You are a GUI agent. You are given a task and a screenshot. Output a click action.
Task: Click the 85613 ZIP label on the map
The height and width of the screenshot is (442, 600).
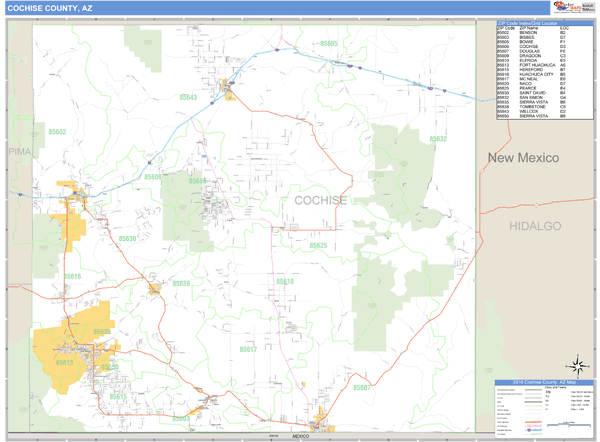tap(64, 362)
